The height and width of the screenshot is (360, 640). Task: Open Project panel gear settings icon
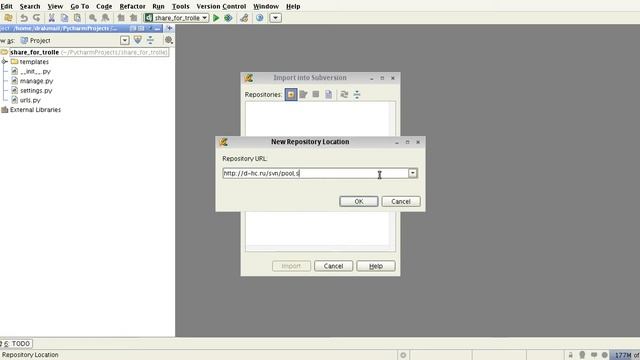tap(168, 40)
